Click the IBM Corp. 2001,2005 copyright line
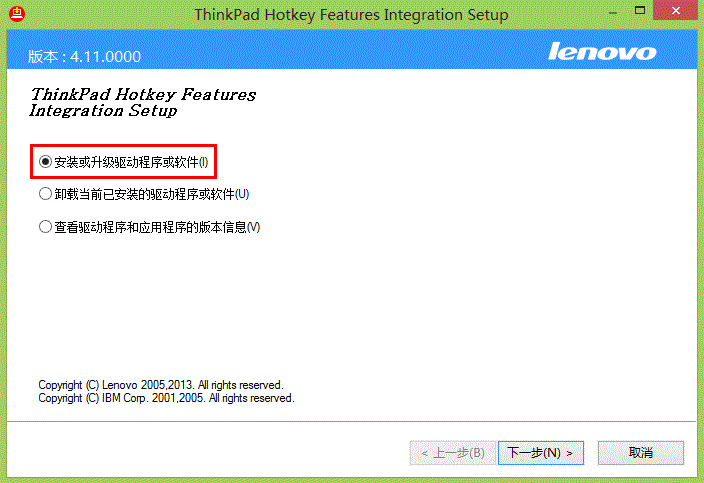The width and height of the screenshot is (704, 483). coord(166,398)
